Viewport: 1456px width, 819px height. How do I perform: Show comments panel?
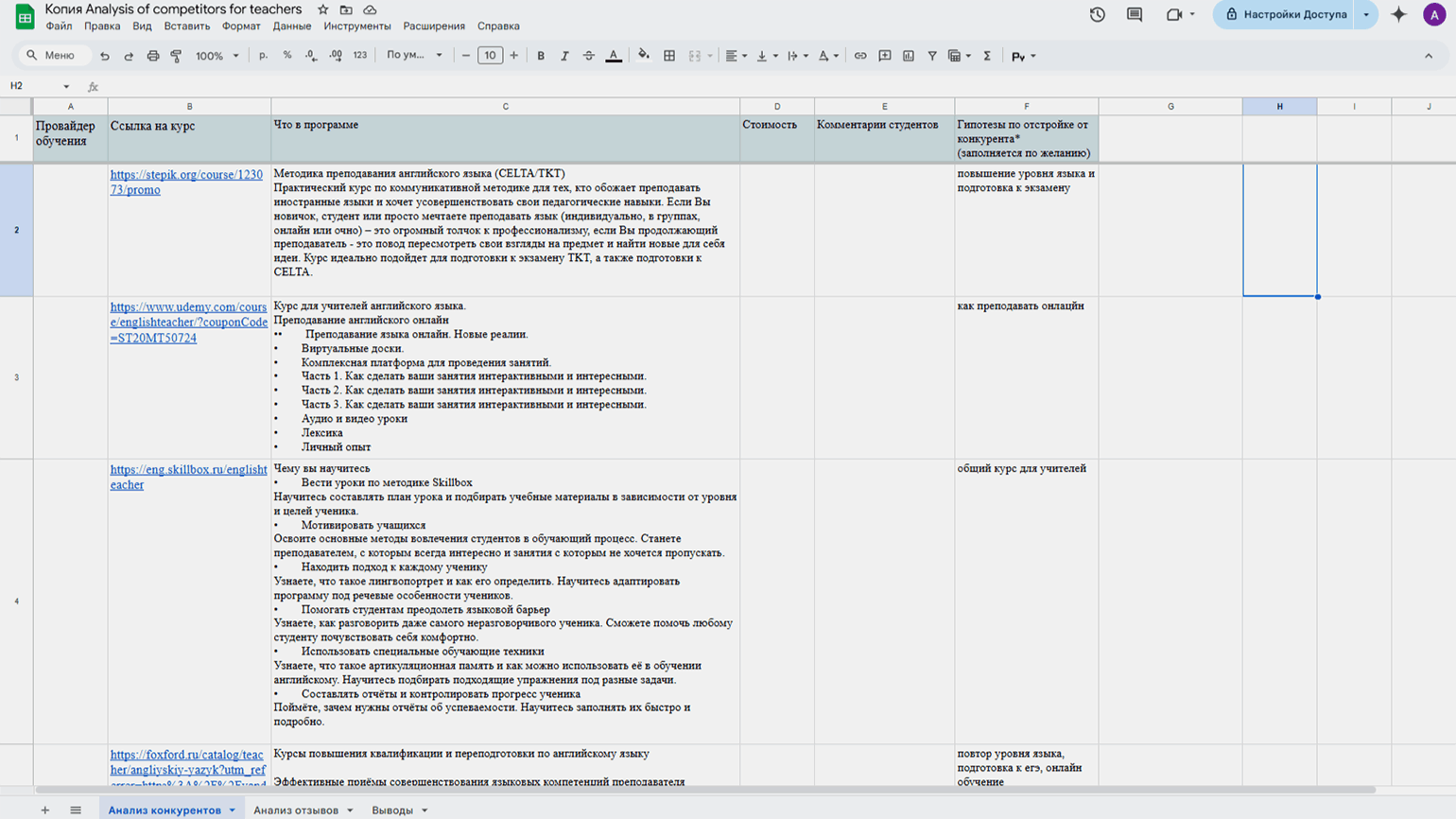(x=1135, y=14)
